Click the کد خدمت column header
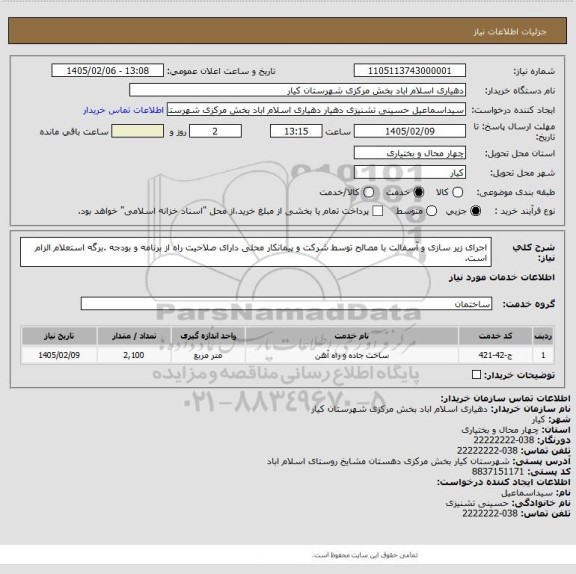Screen dimensions: 576x574 (x=495, y=336)
